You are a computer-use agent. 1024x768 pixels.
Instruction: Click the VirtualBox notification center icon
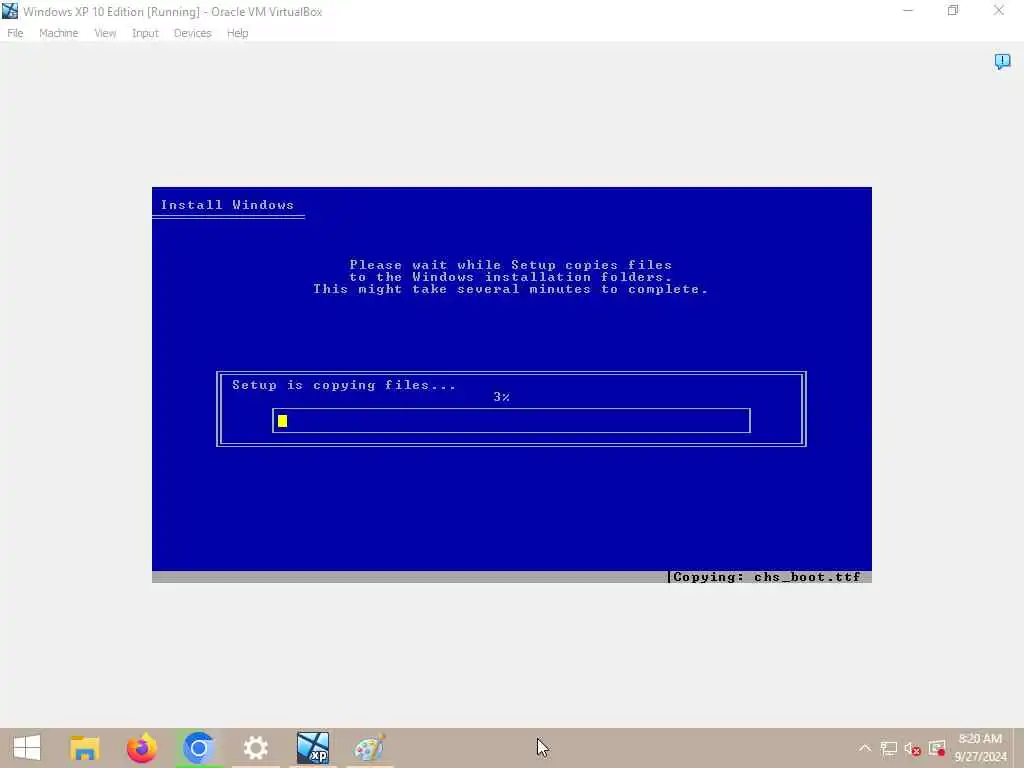(x=1002, y=61)
